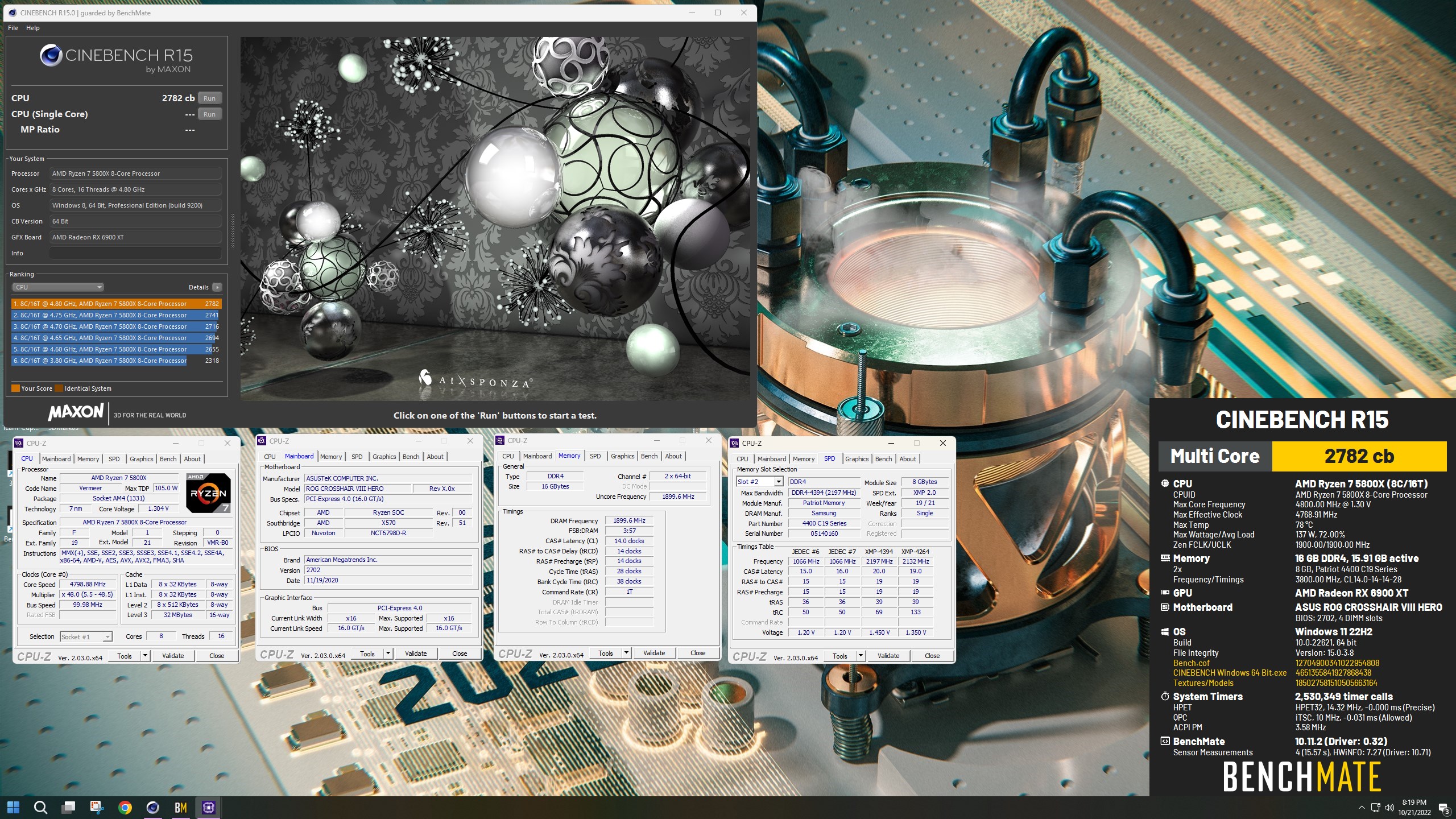Click the System Timers clock icon in BenchMate
Viewport: 1456px width, 819px height.
click(1165, 696)
